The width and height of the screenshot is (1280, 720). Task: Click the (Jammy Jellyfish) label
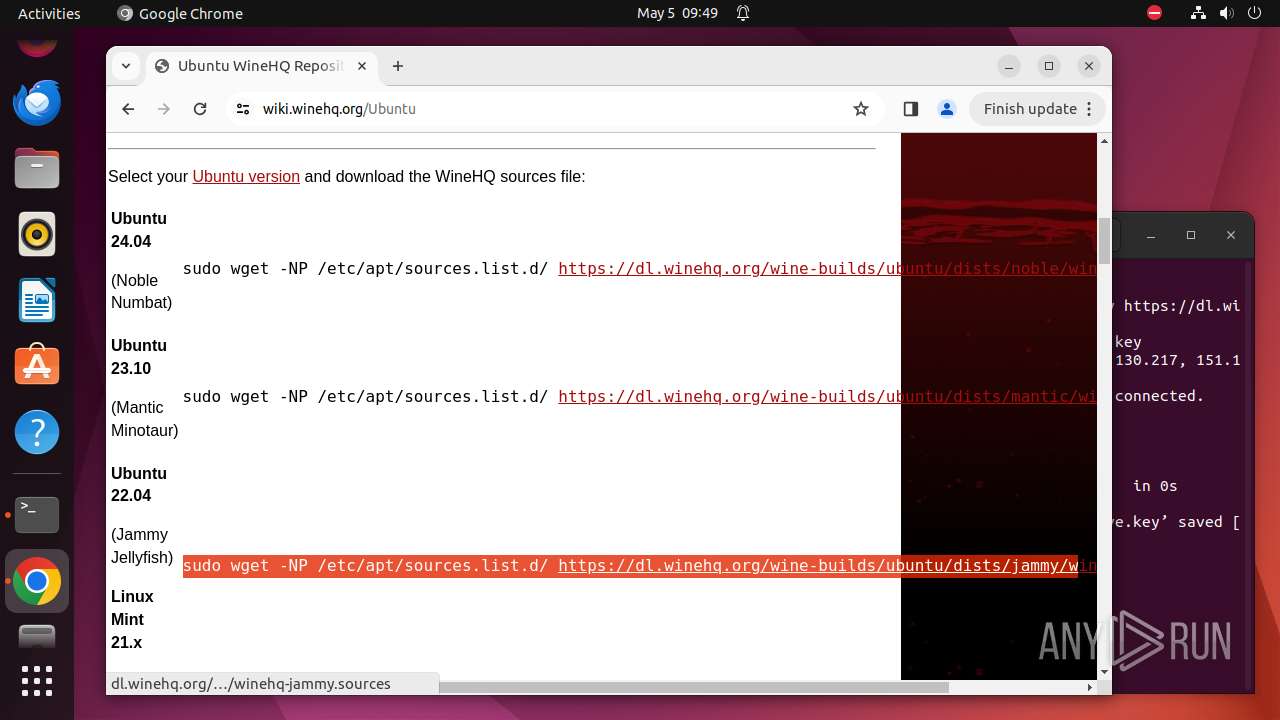pyautogui.click(x=142, y=546)
